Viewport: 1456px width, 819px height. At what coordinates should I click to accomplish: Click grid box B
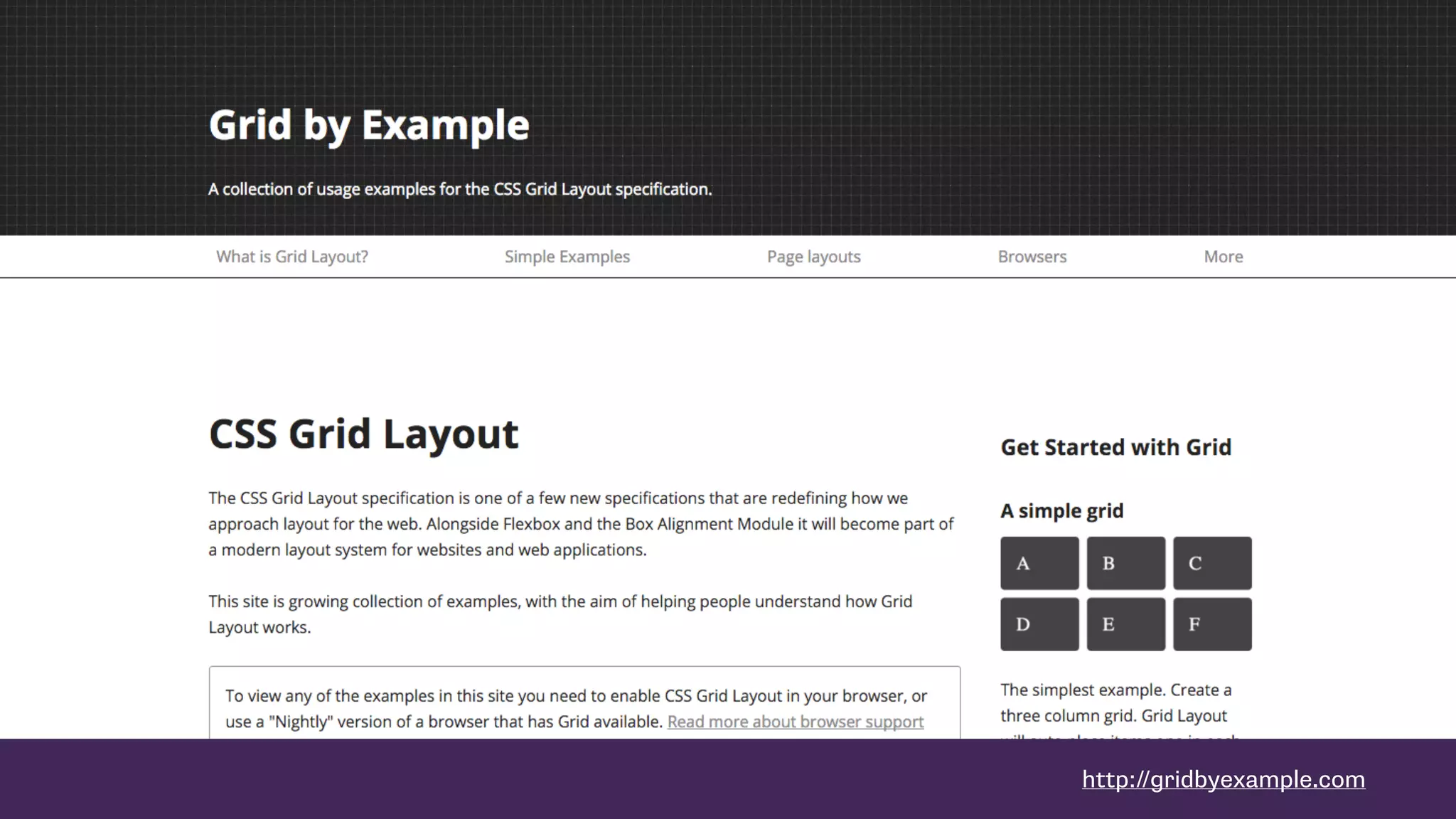1125,563
